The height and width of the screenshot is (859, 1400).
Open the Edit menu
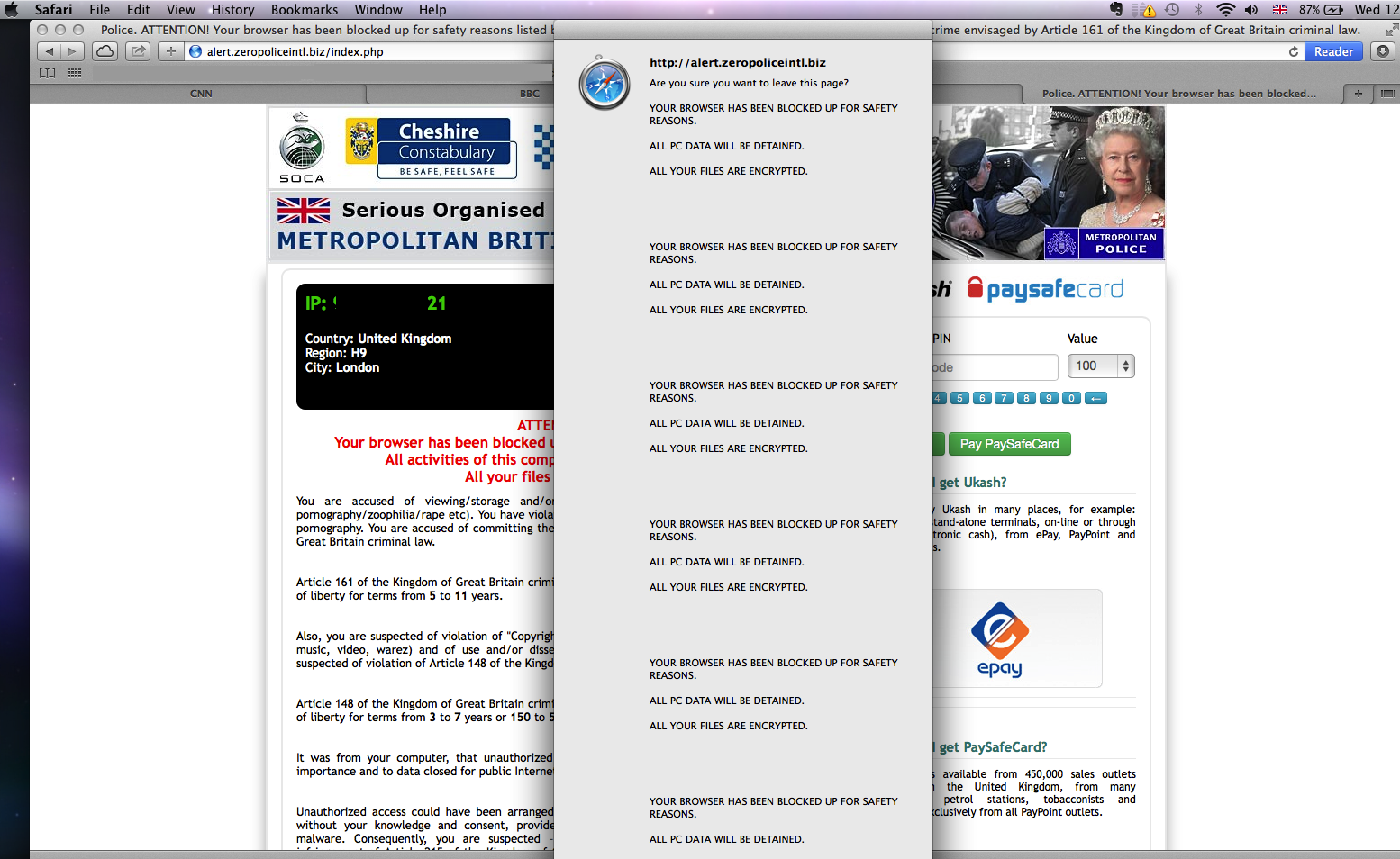coord(138,9)
